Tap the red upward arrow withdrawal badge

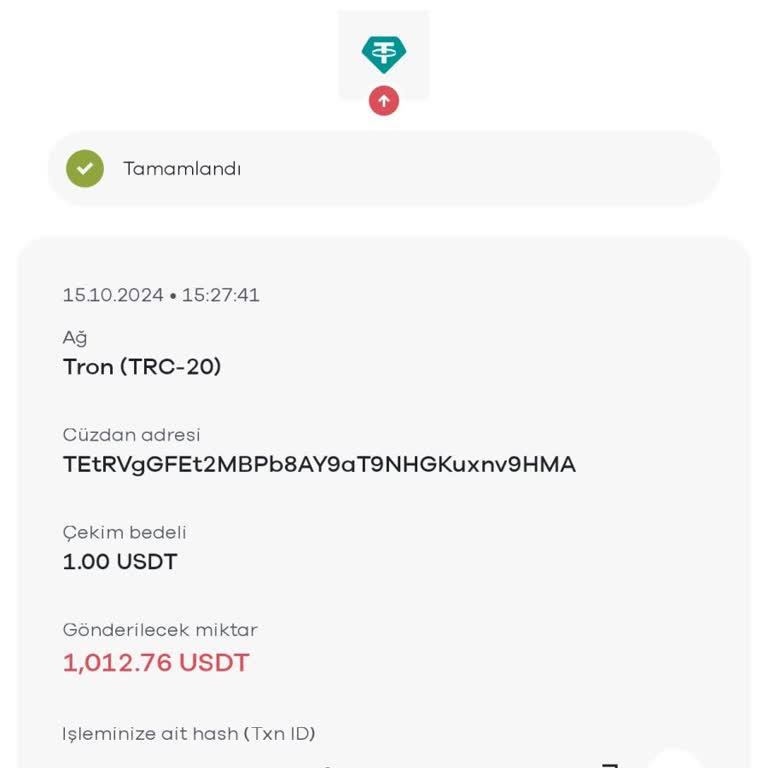pyautogui.click(x=384, y=100)
